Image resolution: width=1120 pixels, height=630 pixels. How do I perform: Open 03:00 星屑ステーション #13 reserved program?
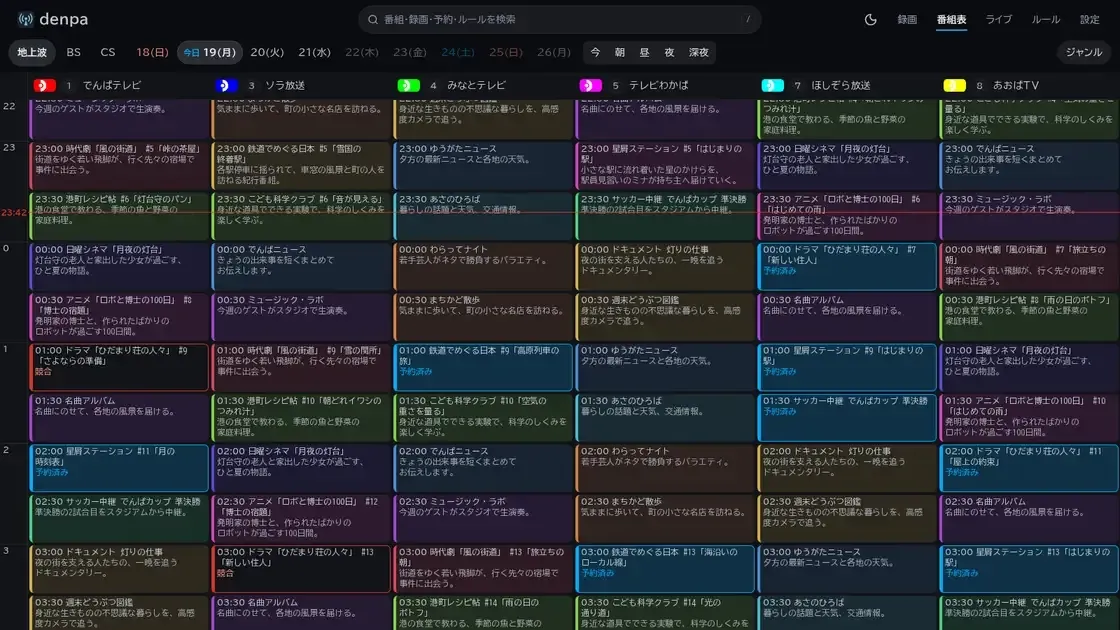[x=1029, y=569]
